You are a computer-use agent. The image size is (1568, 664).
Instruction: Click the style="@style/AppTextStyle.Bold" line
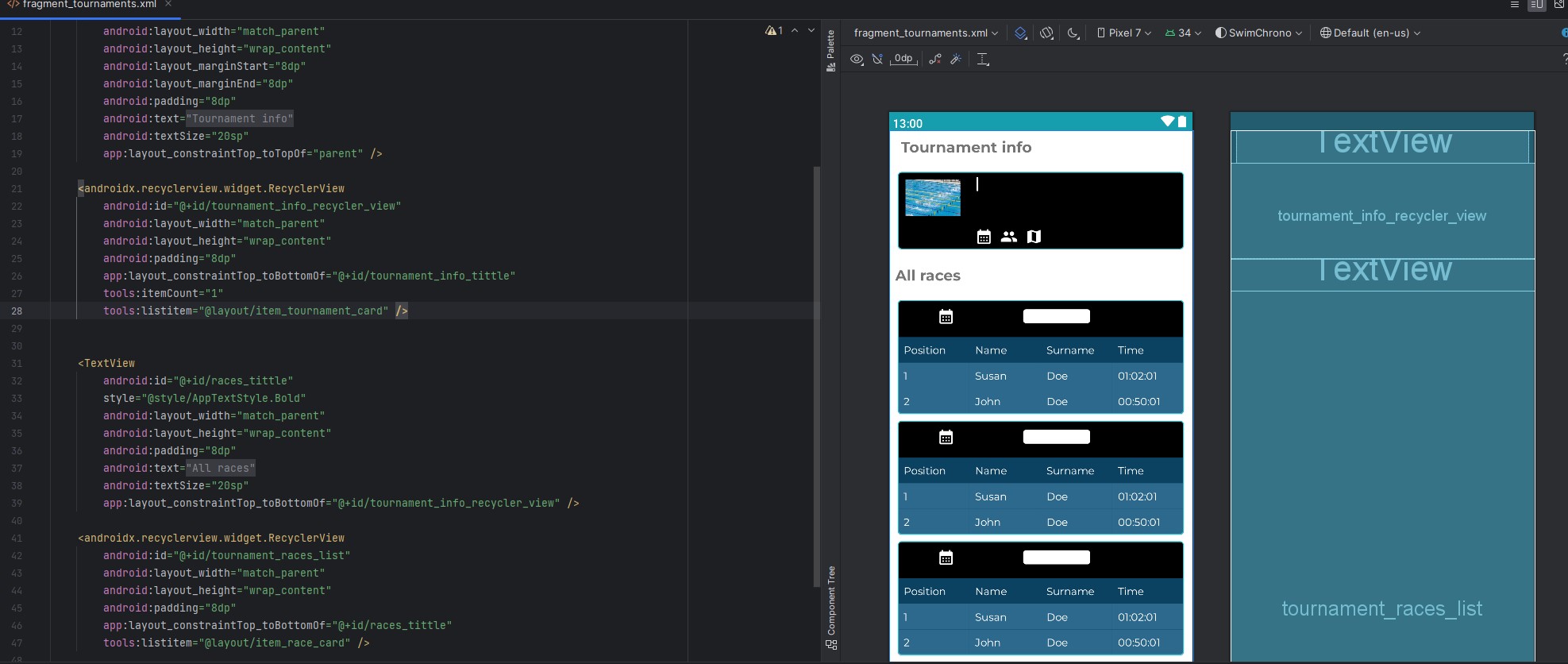tap(205, 398)
